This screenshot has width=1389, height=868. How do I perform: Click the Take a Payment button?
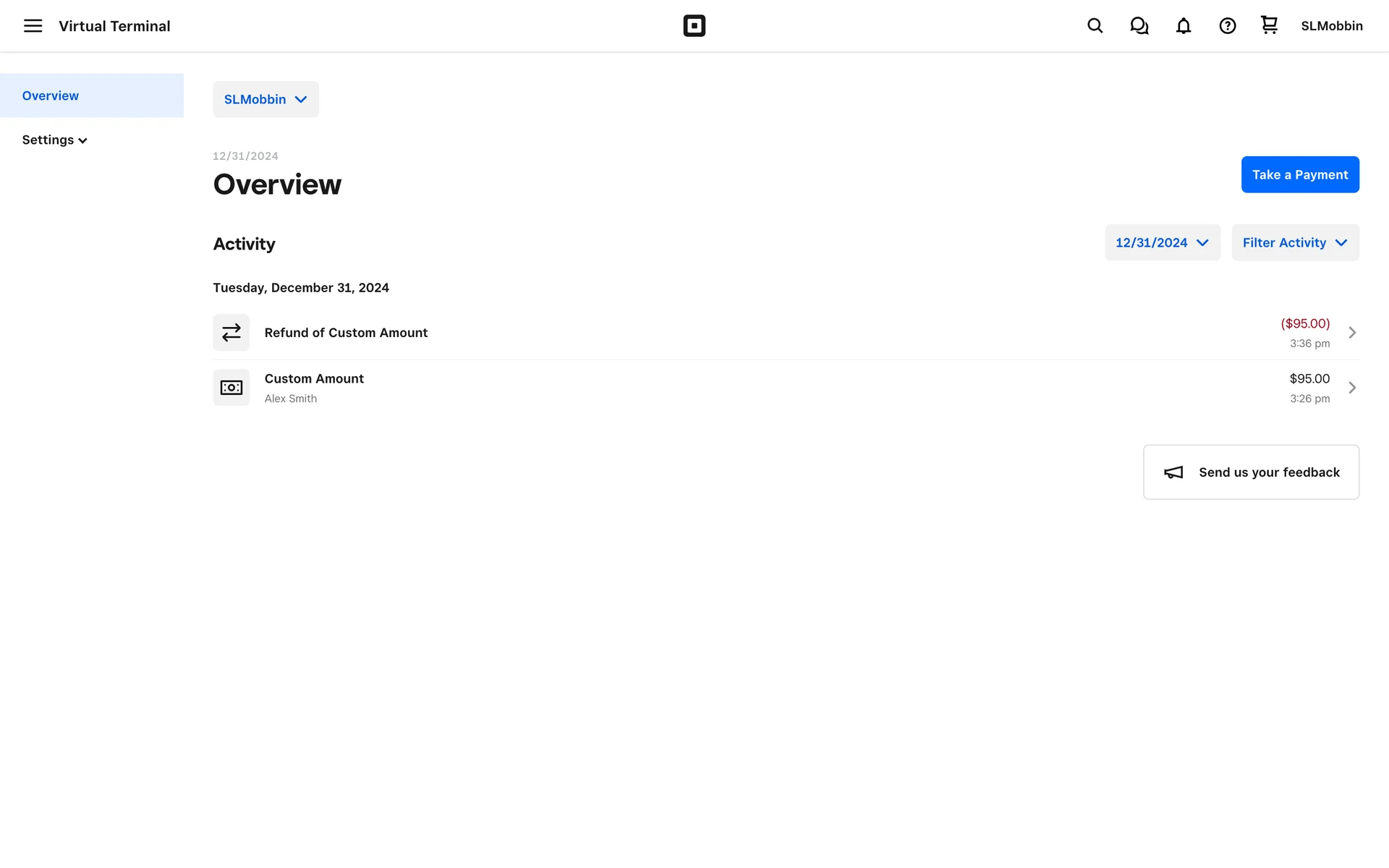point(1299,174)
